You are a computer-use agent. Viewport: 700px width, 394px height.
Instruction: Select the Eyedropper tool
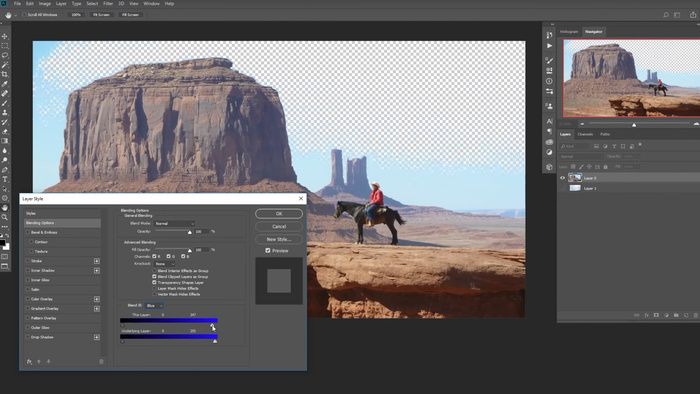pyautogui.click(x=5, y=83)
